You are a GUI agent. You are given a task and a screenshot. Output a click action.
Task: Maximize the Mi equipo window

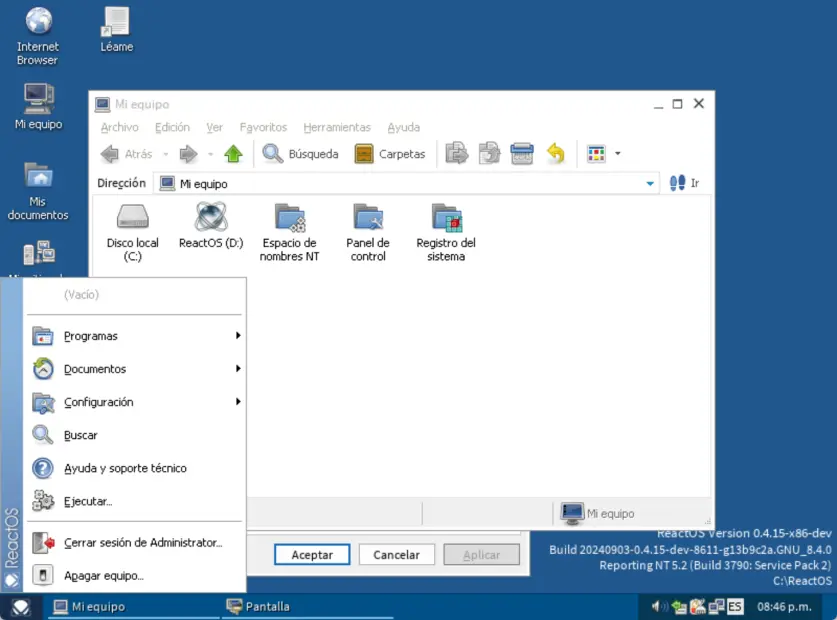[x=677, y=104]
